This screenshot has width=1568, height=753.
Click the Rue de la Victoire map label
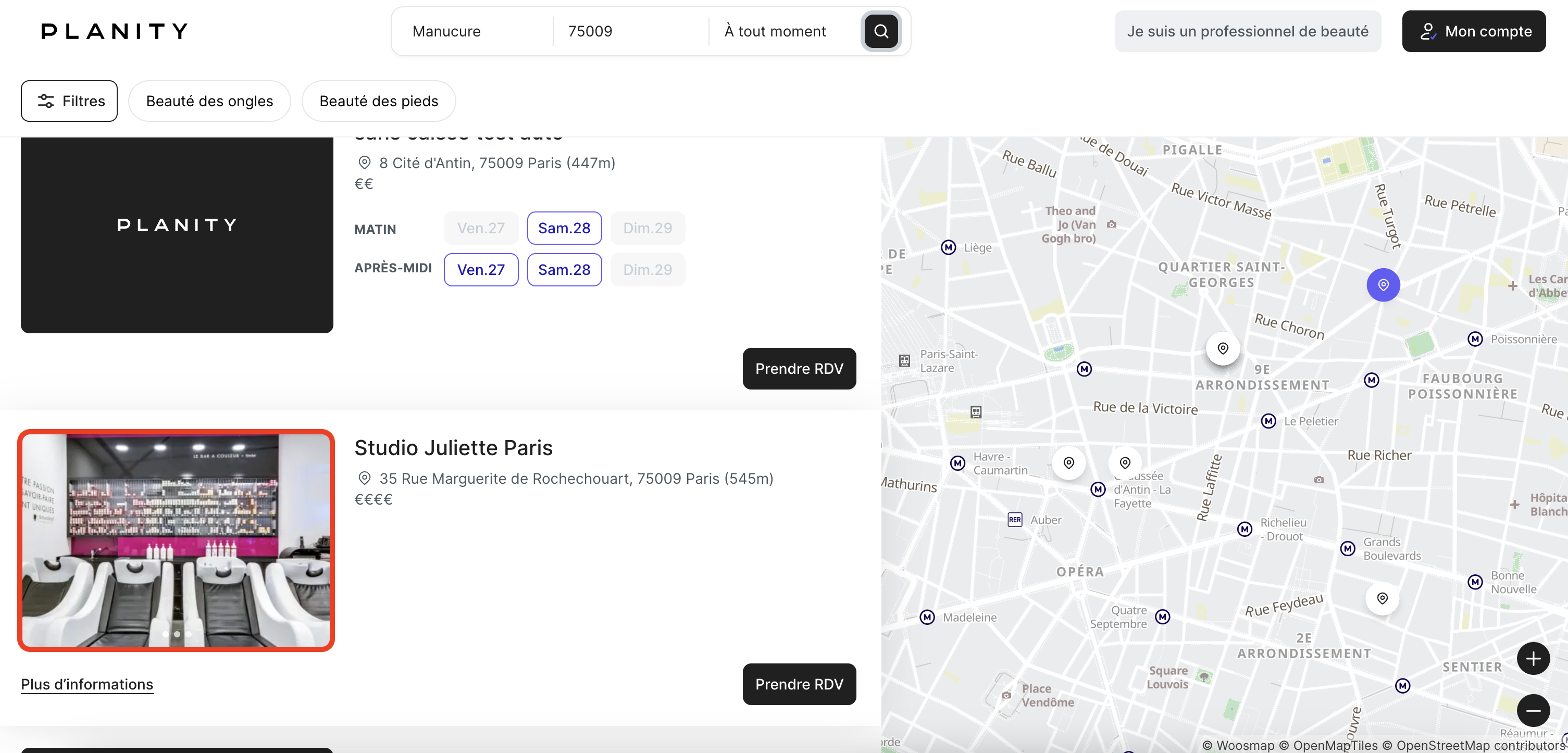pos(1146,408)
